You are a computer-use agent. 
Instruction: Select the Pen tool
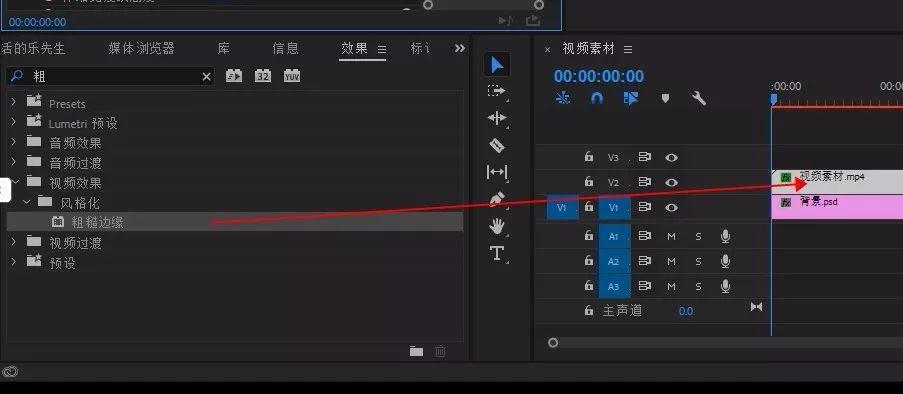(x=497, y=199)
